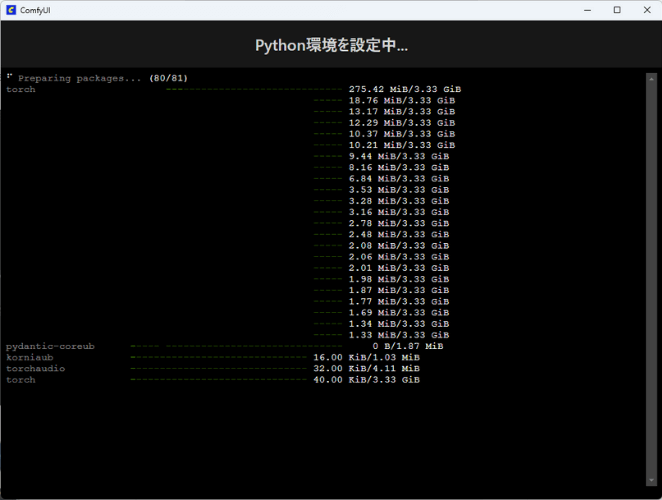Close the ComfyUI window
This screenshot has height=500, width=662.
click(647, 10)
